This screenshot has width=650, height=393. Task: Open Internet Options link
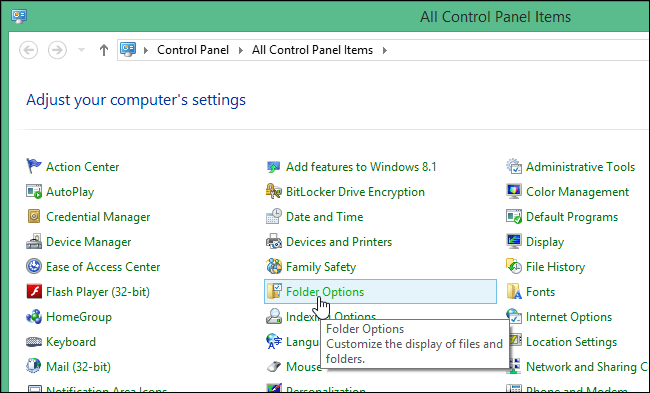(569, 317)
